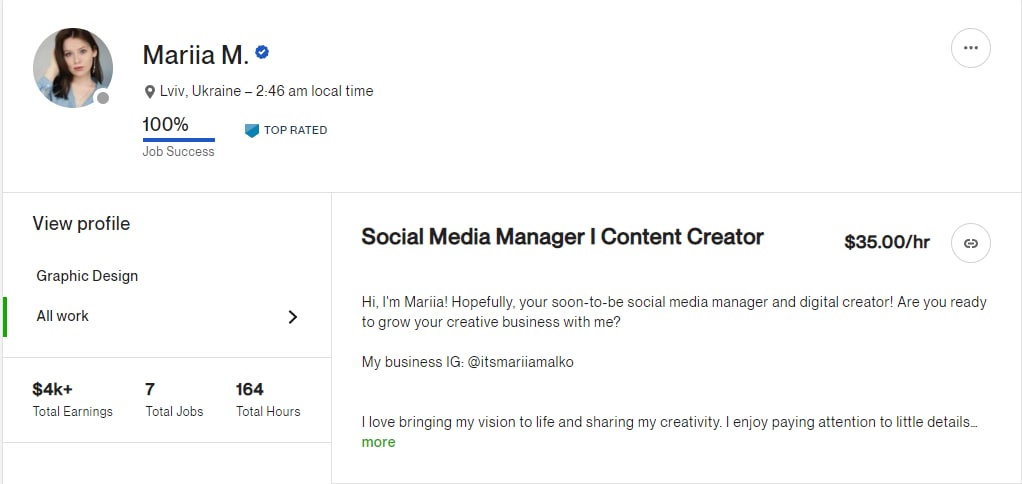Click the Top Rated shield badge icon
This screenshot has height=484, width=1022.
[252, 130]
